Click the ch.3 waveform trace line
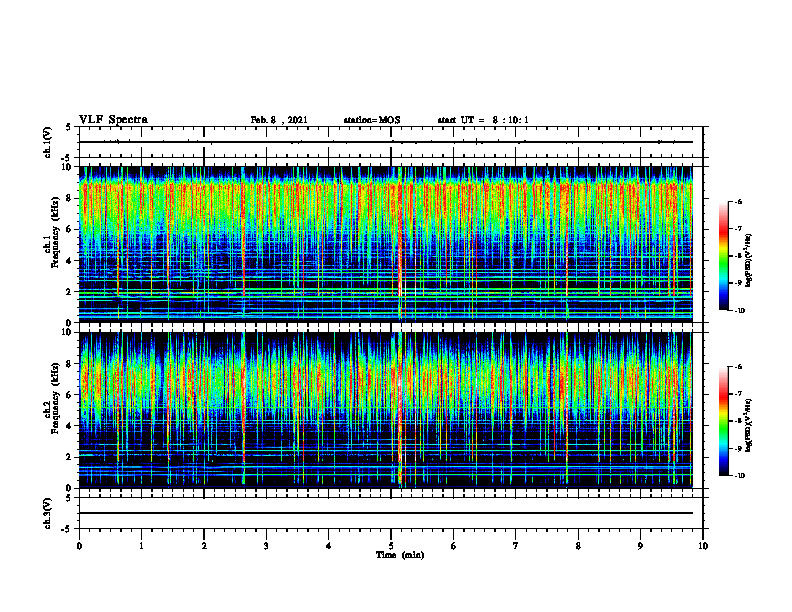The height and width of the screenshot is (612, 792). click(x=385, y=513)
